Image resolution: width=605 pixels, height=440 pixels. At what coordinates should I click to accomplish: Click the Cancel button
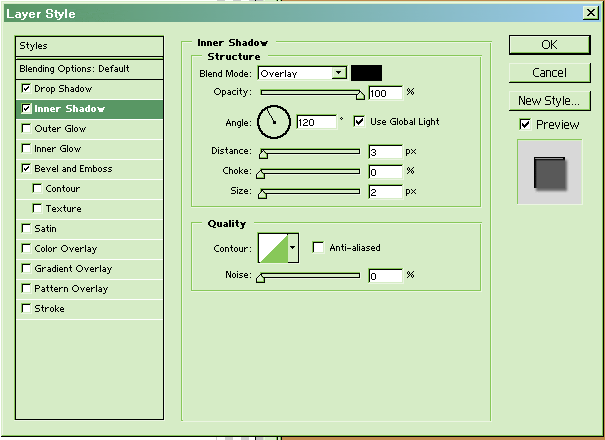(x=549, y=73)
